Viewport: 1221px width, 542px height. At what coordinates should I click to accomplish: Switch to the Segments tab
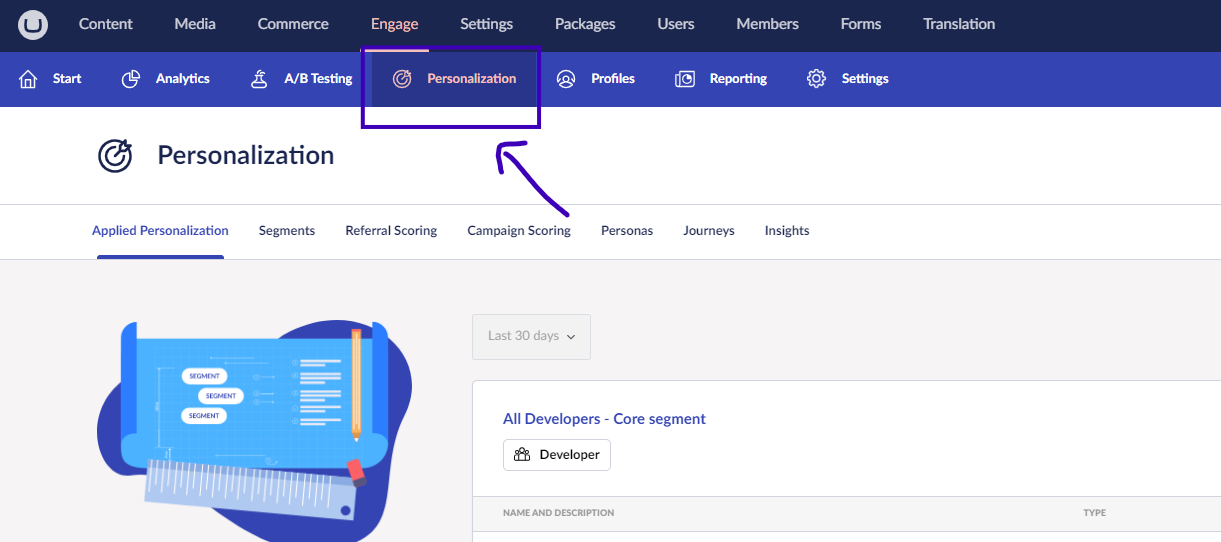pos(287,231)
